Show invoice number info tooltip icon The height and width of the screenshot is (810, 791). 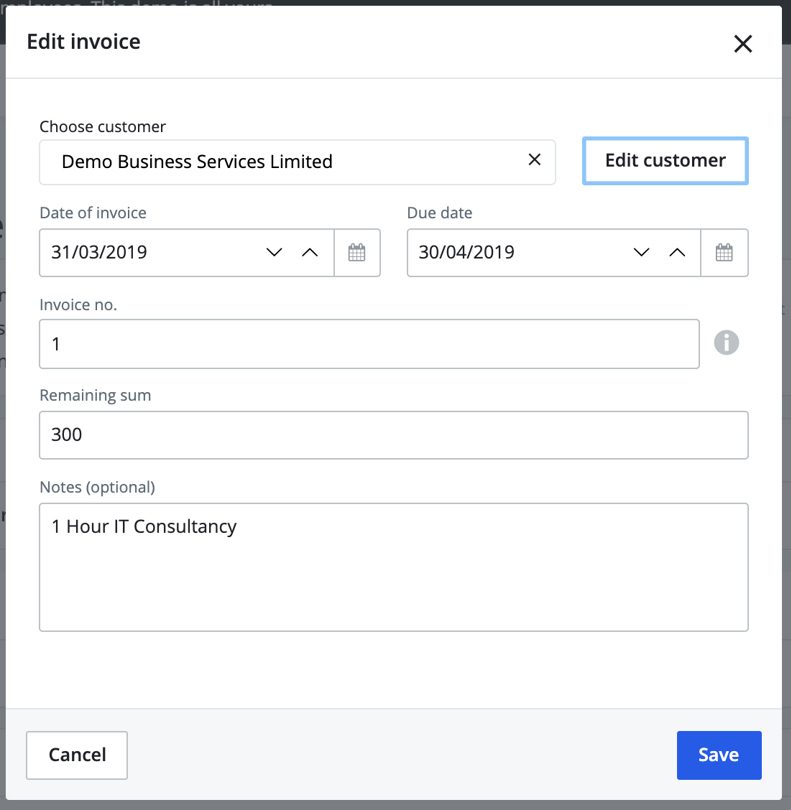click(x=726, y=343)
